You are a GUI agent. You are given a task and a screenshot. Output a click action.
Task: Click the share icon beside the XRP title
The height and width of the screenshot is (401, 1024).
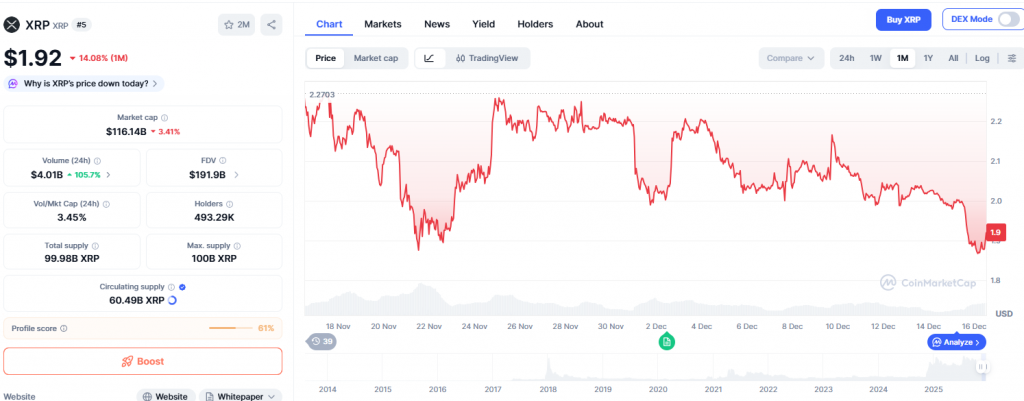point(272,24)
